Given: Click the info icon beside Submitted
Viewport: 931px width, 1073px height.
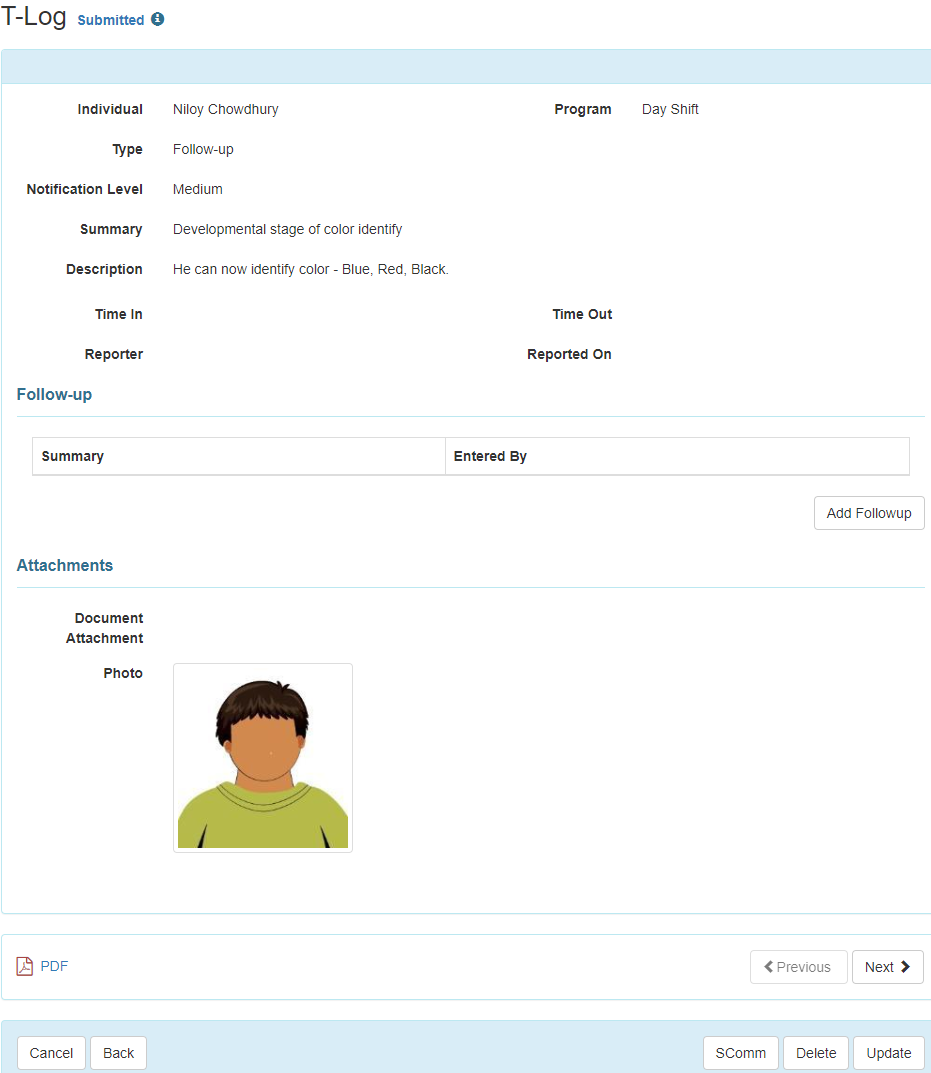Looking at the screenshot, I should [x=157, y=19].
